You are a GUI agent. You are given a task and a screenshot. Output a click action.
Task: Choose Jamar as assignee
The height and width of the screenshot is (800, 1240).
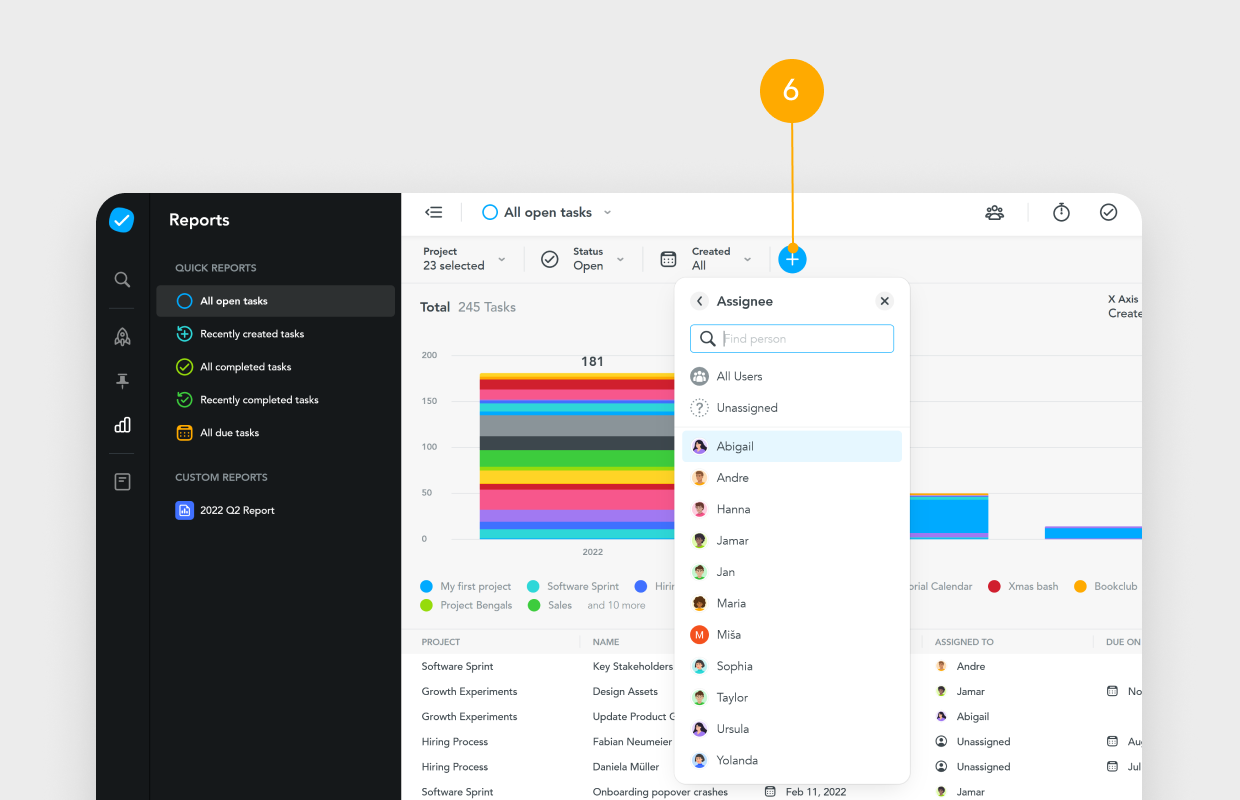tap(792, 540)
